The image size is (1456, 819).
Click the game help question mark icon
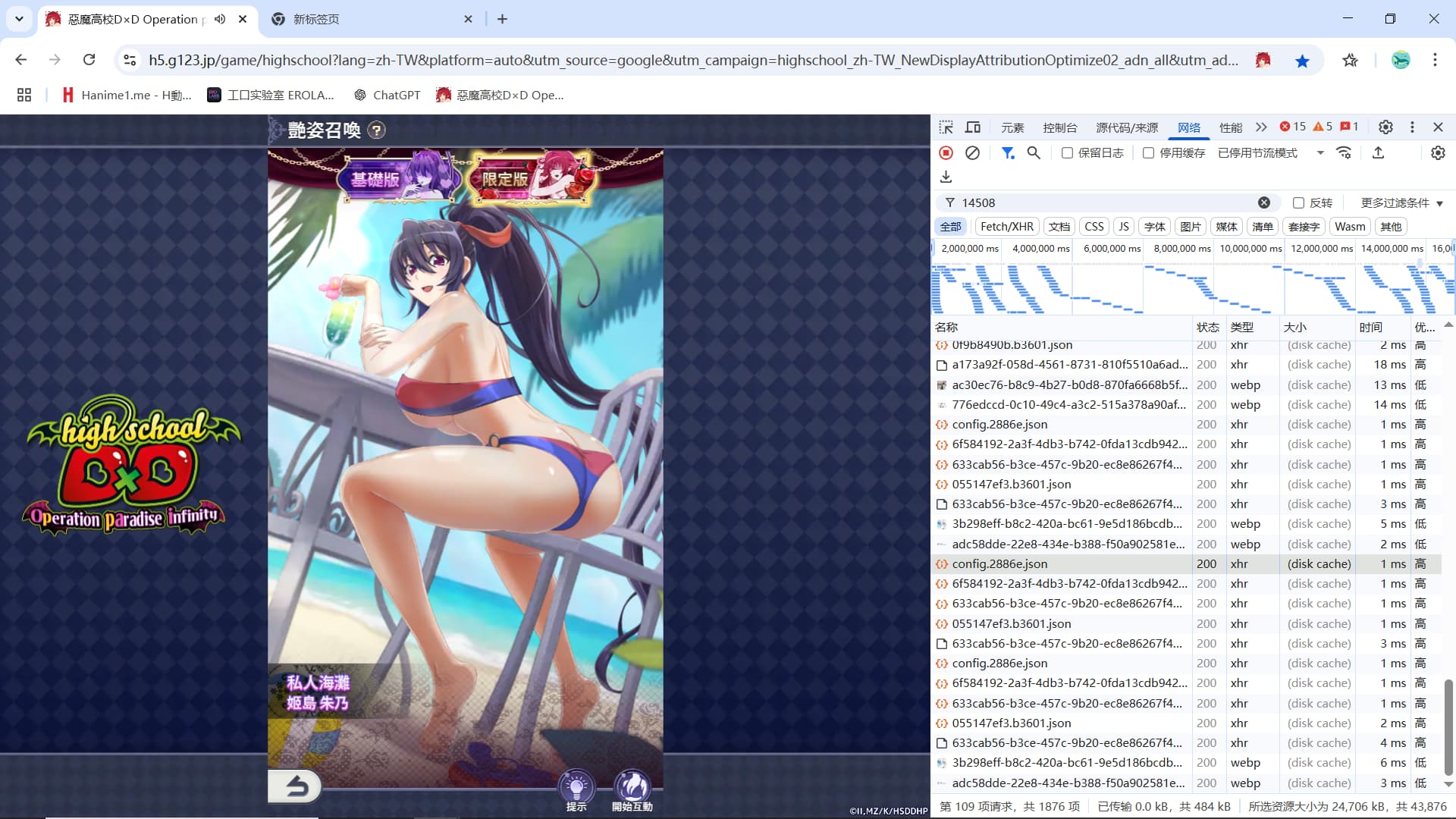pyautogui.click(x=376, y=130)
